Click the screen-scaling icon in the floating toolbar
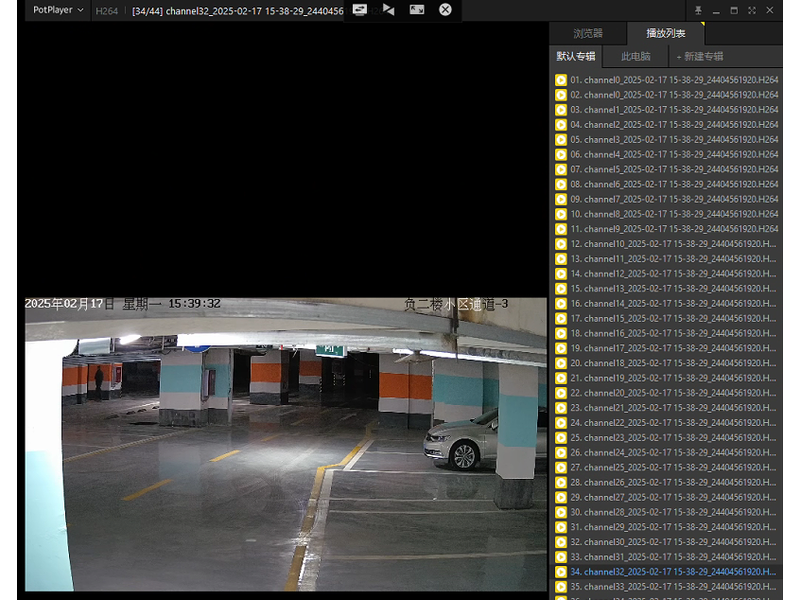 coord(417,10)
